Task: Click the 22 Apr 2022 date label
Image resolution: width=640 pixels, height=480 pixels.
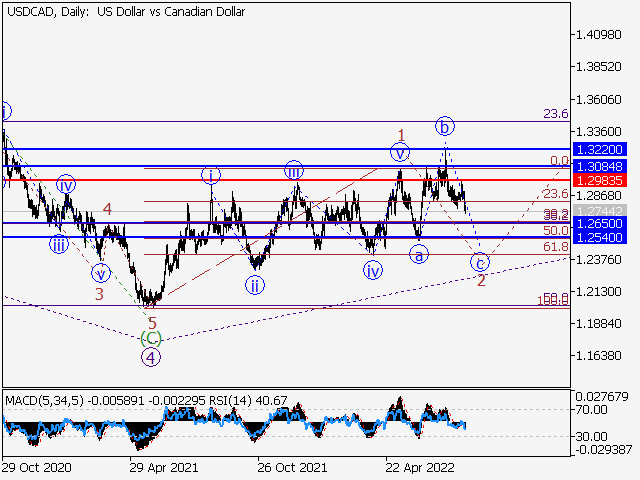Action: coord(420,468)
